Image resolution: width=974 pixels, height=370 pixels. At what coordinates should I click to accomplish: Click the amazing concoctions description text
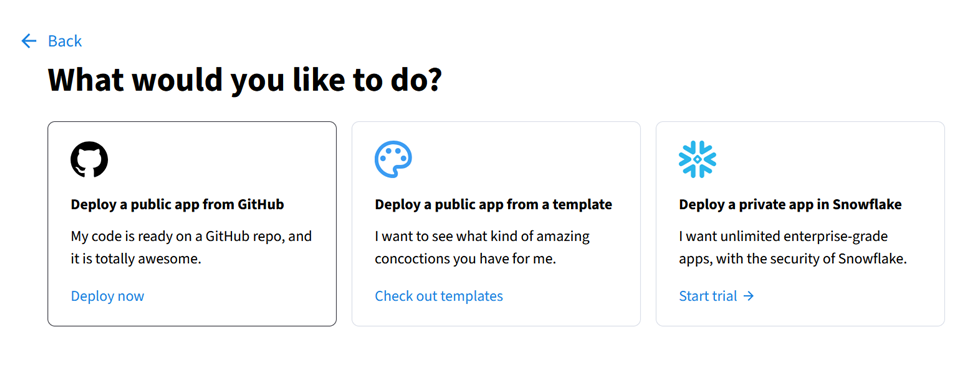point(482,248)
